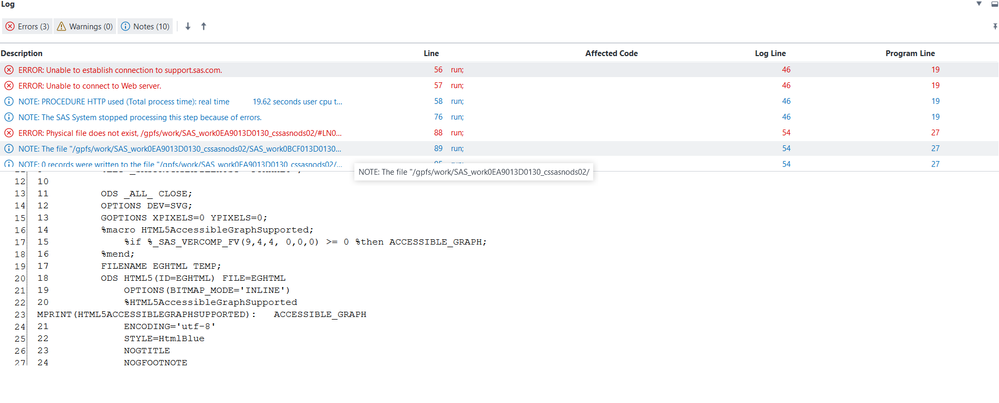
Task: Click '%if %_SAS_VERCOMP_FV' log line
Action: click(x=305, y=242)
